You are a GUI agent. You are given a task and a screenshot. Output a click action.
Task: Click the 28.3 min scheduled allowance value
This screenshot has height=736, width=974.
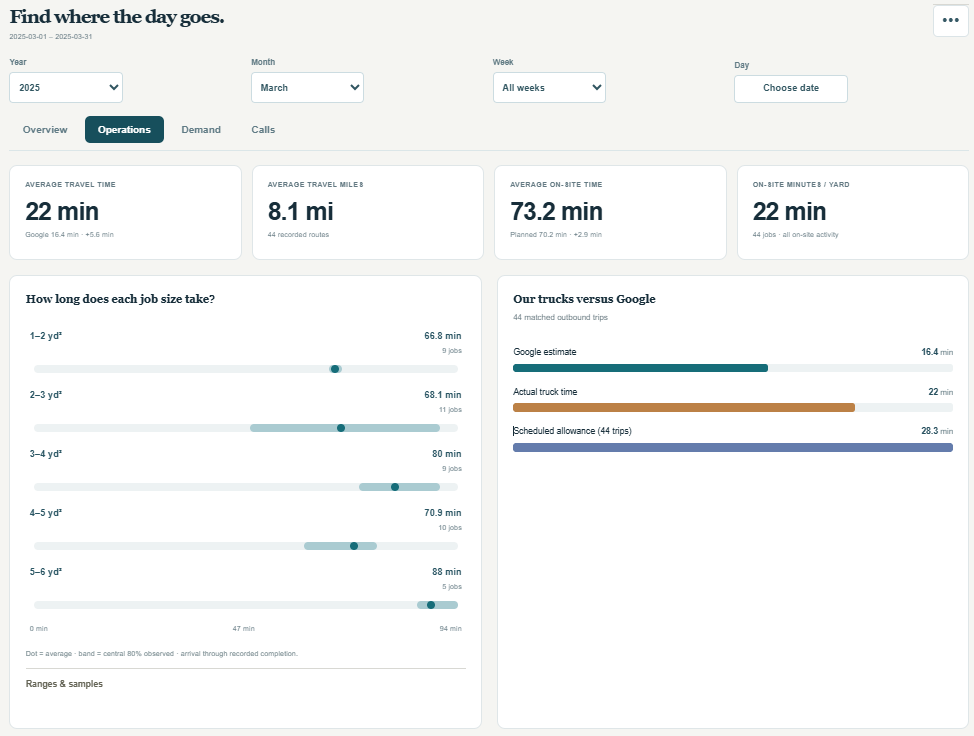pos(937,430)
